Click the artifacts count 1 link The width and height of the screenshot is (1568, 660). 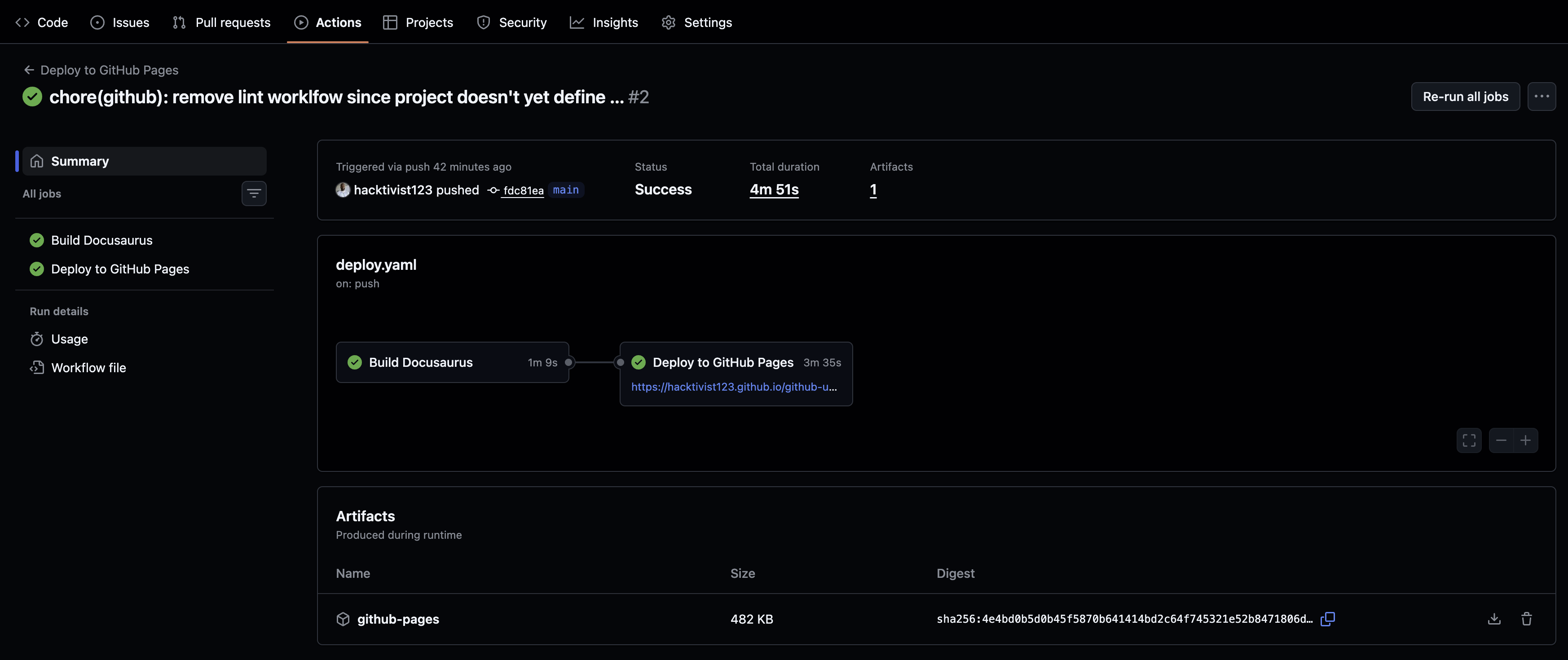tap(873, 189)
